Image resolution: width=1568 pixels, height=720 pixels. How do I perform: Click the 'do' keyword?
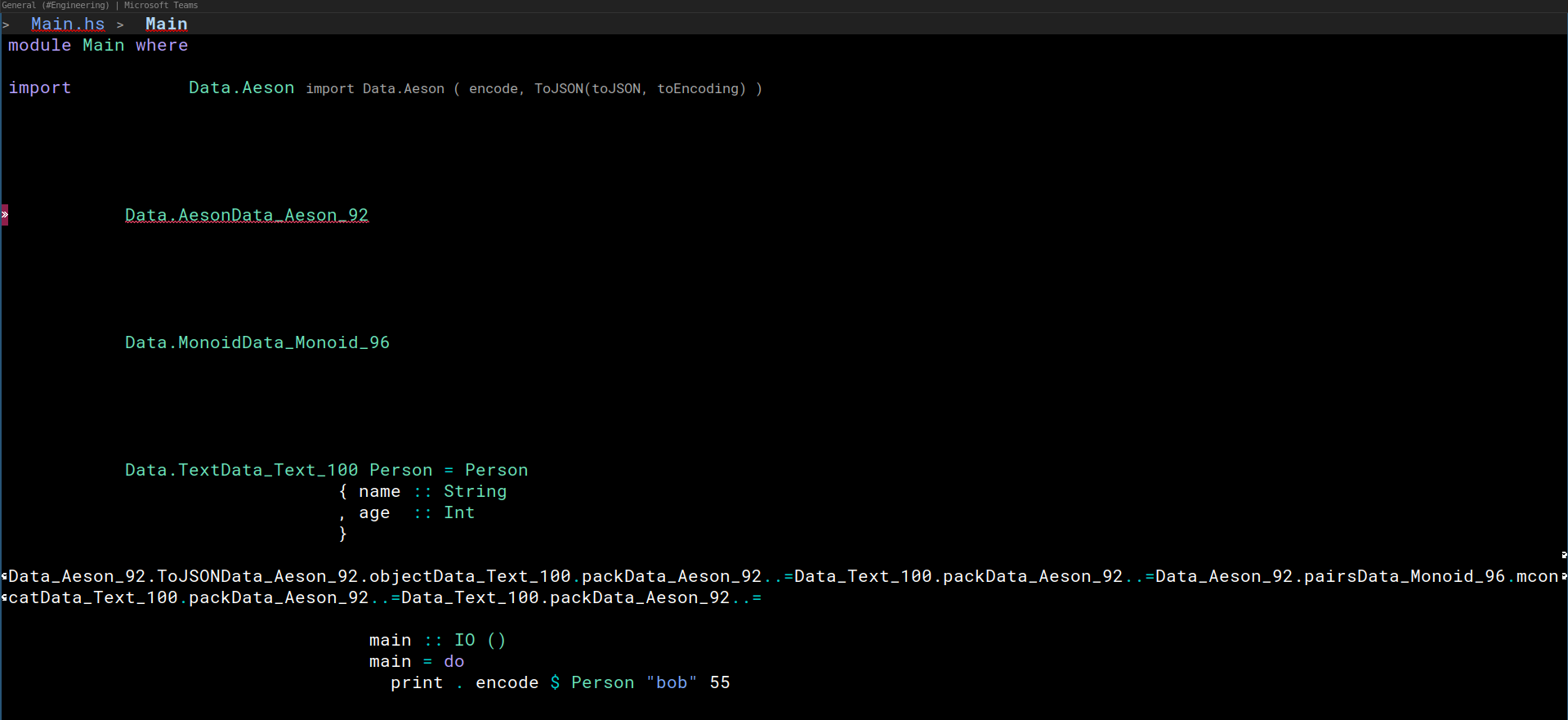(x=454, y=662)
